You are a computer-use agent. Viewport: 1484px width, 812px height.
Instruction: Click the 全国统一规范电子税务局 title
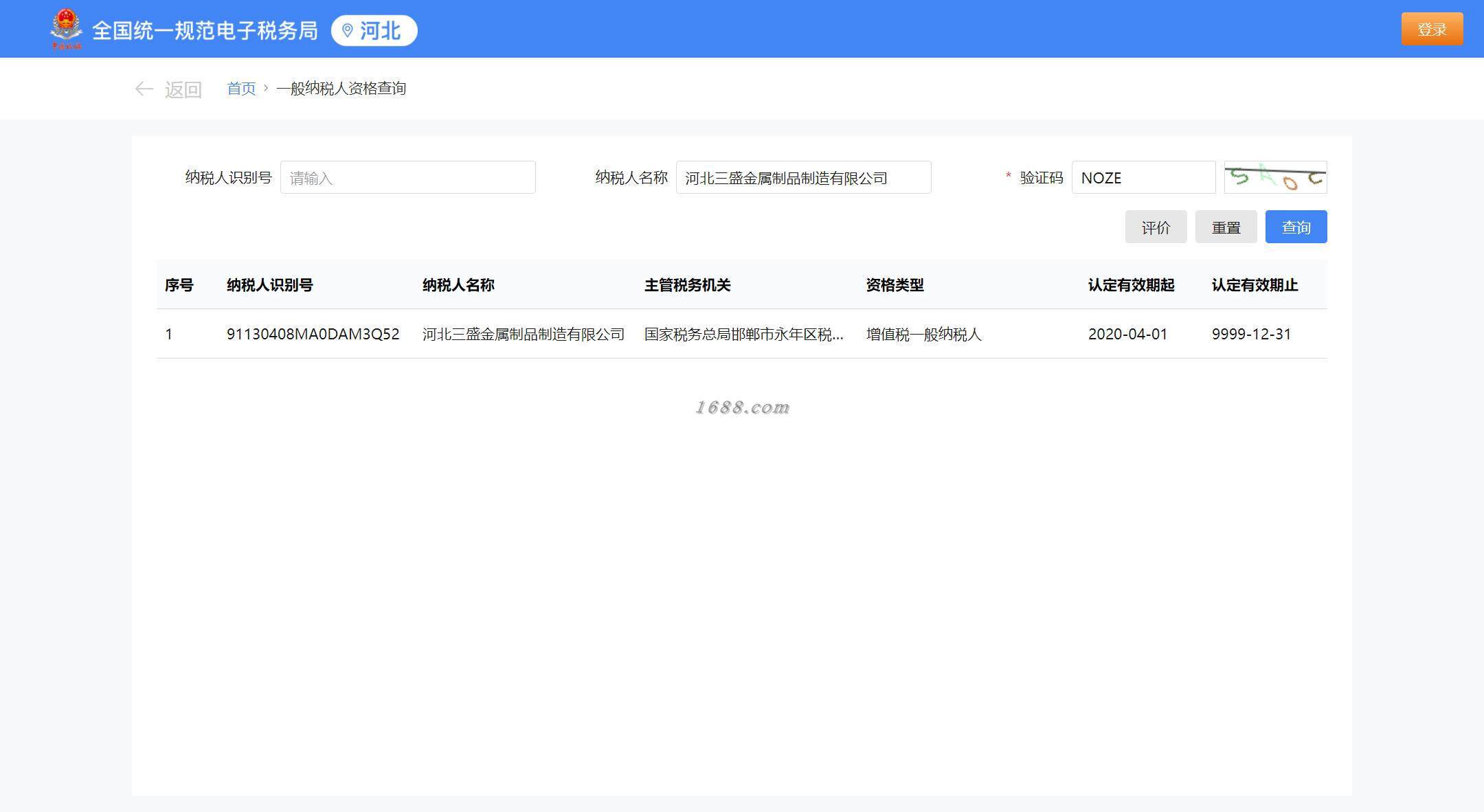click(205, 31)
